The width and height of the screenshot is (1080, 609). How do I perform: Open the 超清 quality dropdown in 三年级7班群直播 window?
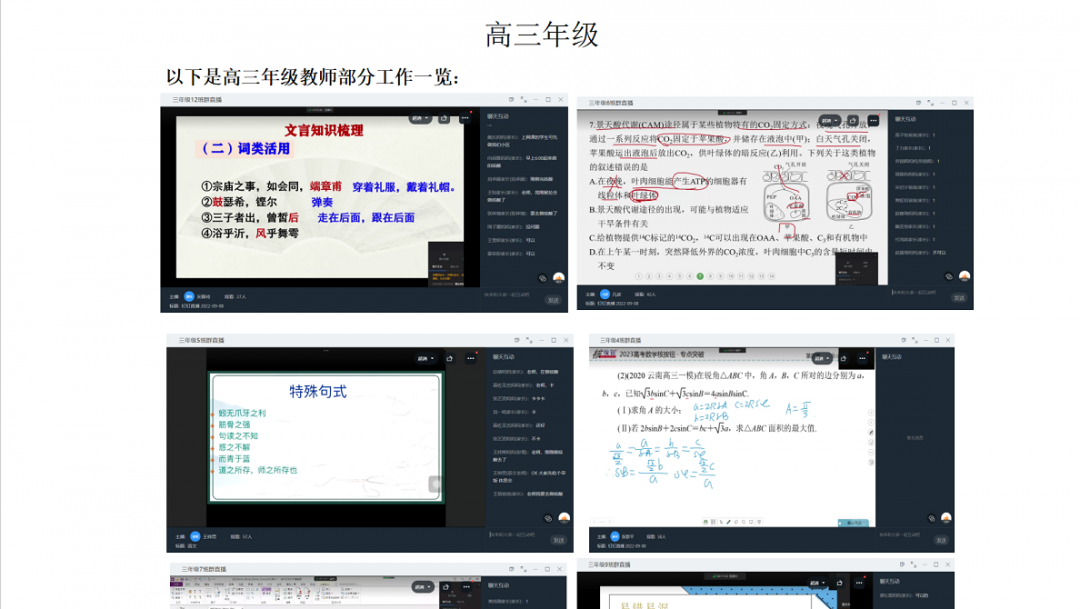pyautogui.click(x=423, y=587)
